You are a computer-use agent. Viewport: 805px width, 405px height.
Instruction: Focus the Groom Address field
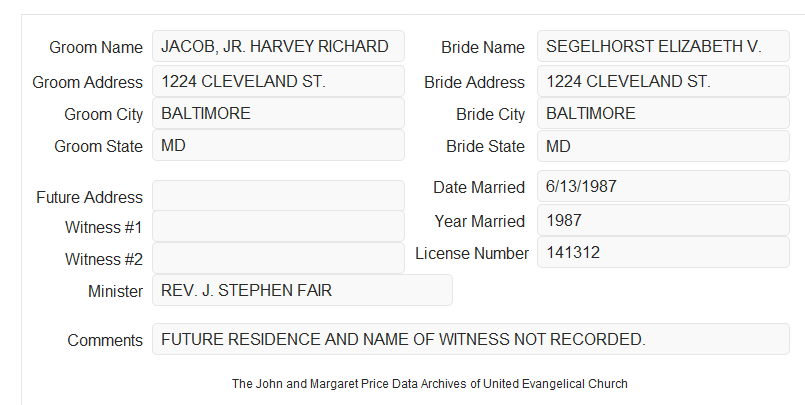278,81
